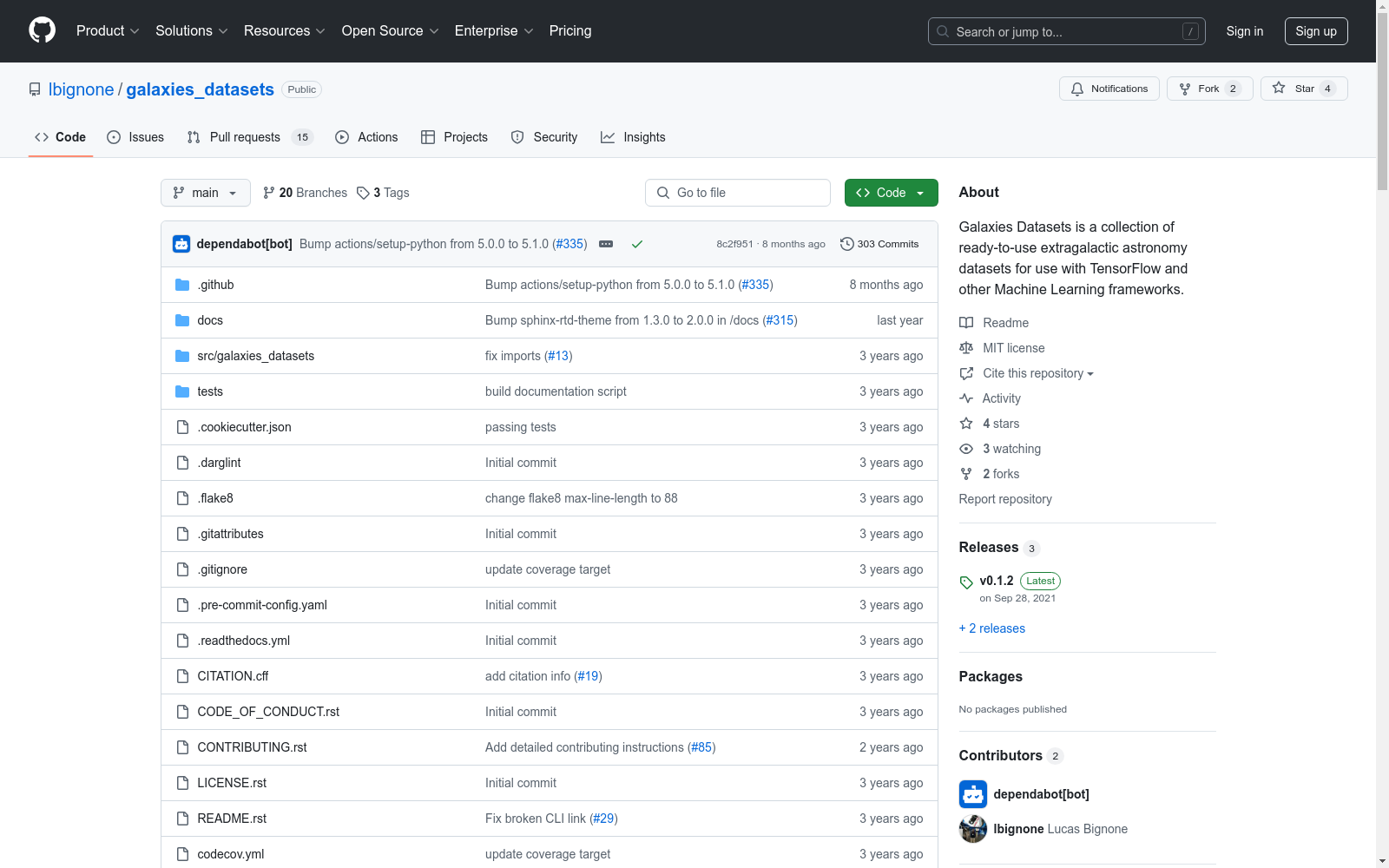1389x868 pixels.
Task: Open the Insights tab
Action: tap(633, 137)
